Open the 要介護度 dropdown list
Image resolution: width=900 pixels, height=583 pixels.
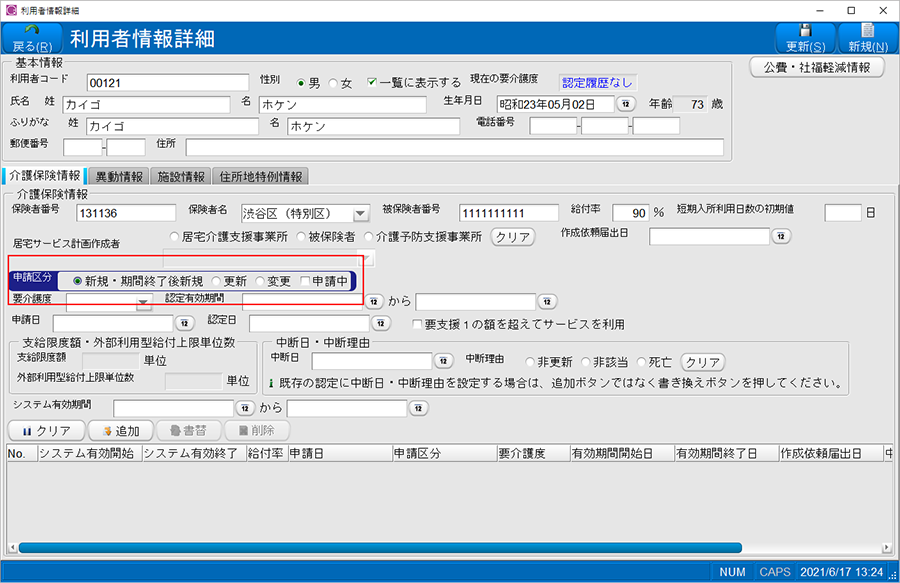pos(143,301)
